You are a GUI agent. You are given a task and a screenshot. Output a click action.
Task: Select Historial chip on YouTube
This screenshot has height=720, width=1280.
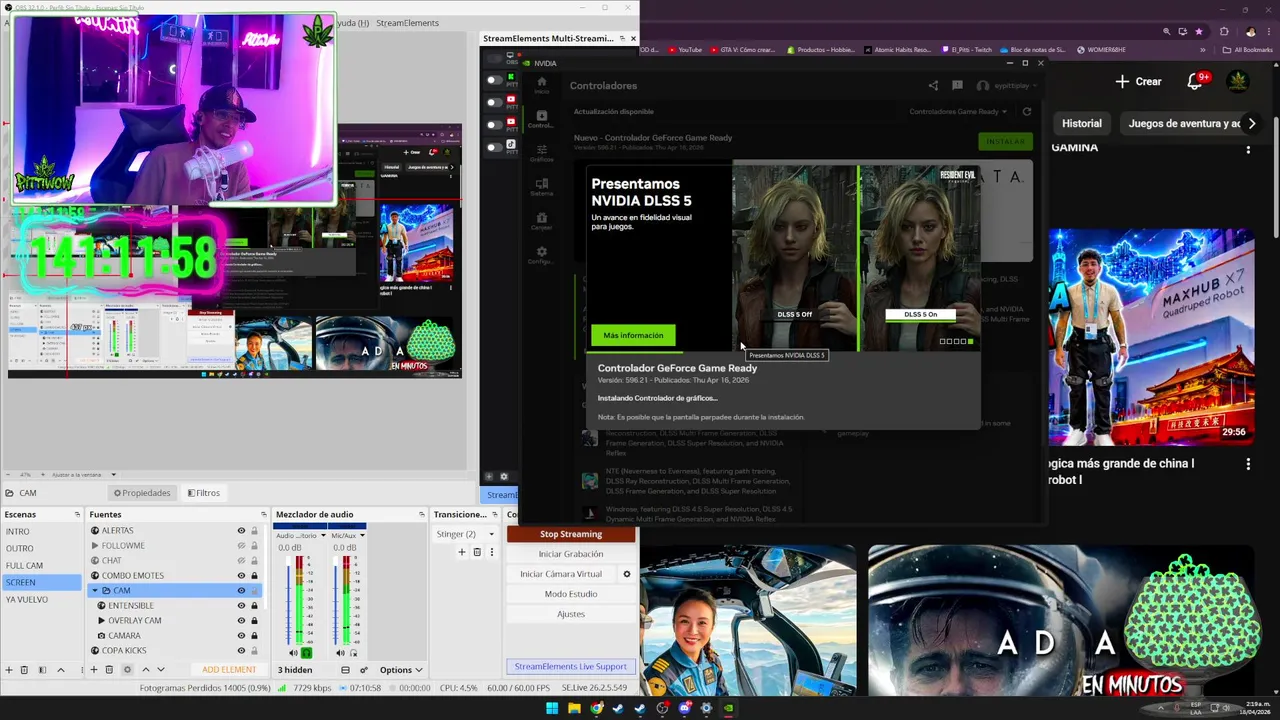pos(1081,124)
